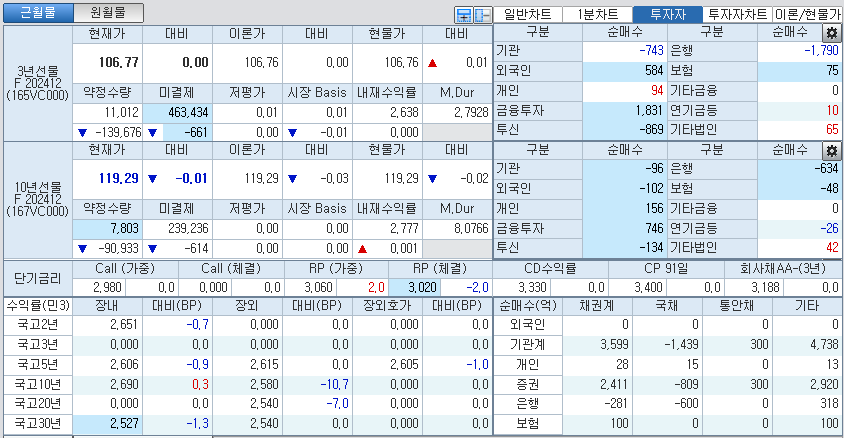The image size is (844, 438).
Task: Select the 국고30년 row label
Action: coord(38,423)
